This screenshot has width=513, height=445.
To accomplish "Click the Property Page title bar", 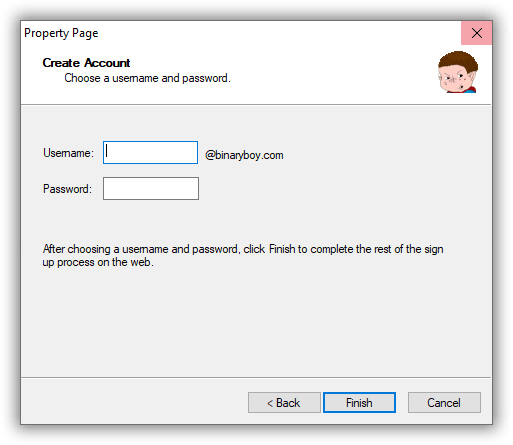I will [x=241, y=33].
